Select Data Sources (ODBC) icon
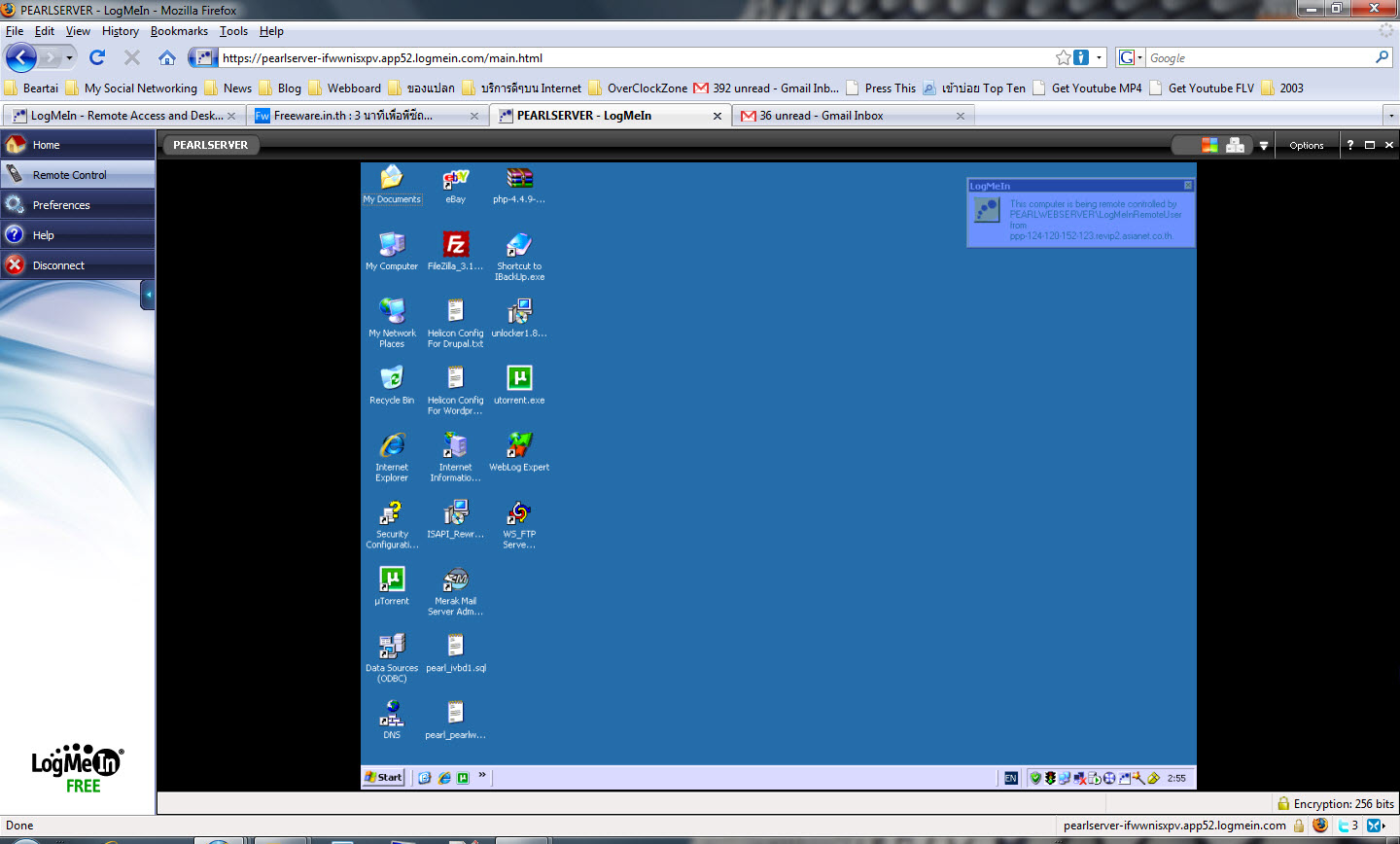This screenshot has height=844, width=1400. [392, 658]
